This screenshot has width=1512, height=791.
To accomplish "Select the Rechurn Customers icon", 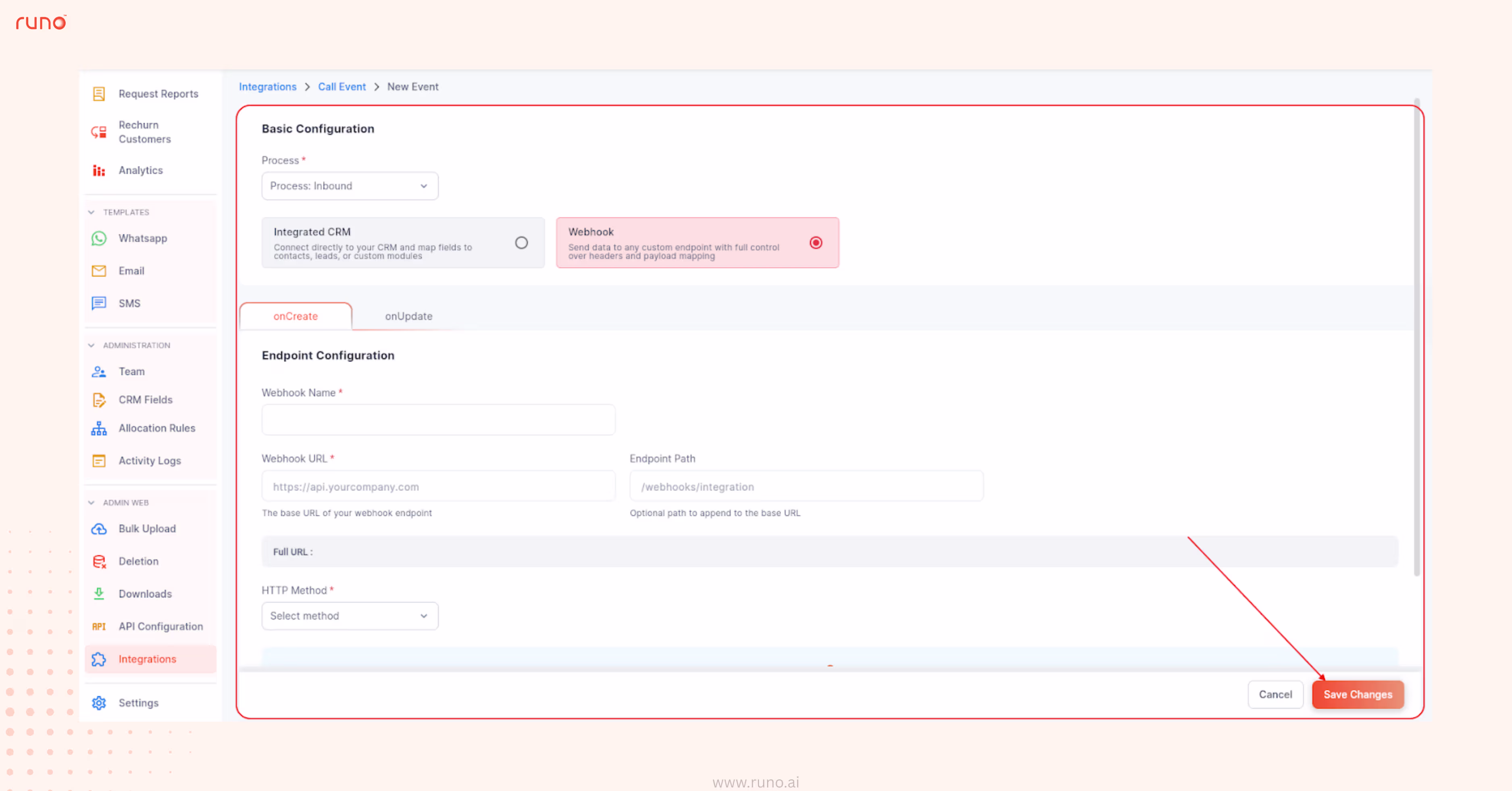I will pos(99,131).
